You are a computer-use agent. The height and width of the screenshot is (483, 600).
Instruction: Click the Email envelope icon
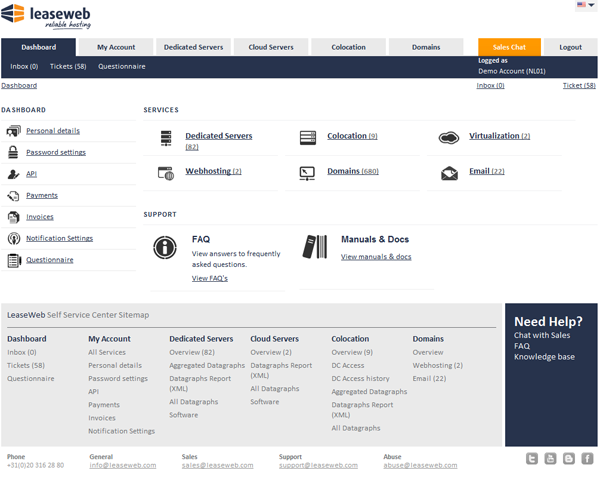(x=449, y=173)
